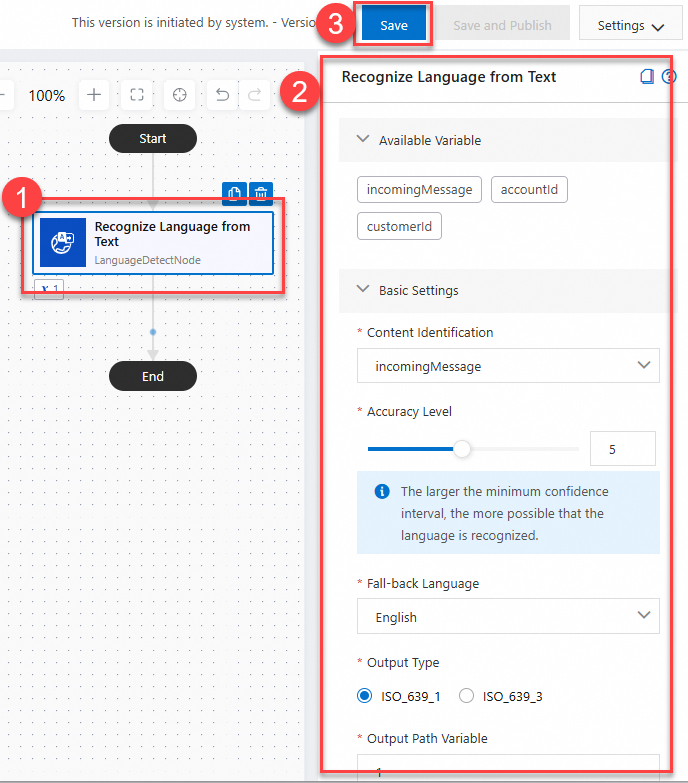The image size is (688, 783).
Task: Click the Accuracy Level value field
Action: 623,449
